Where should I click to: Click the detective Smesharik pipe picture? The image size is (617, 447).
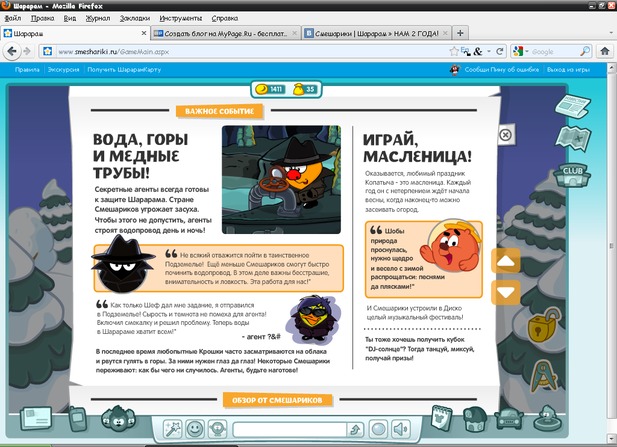click(281, 180)
